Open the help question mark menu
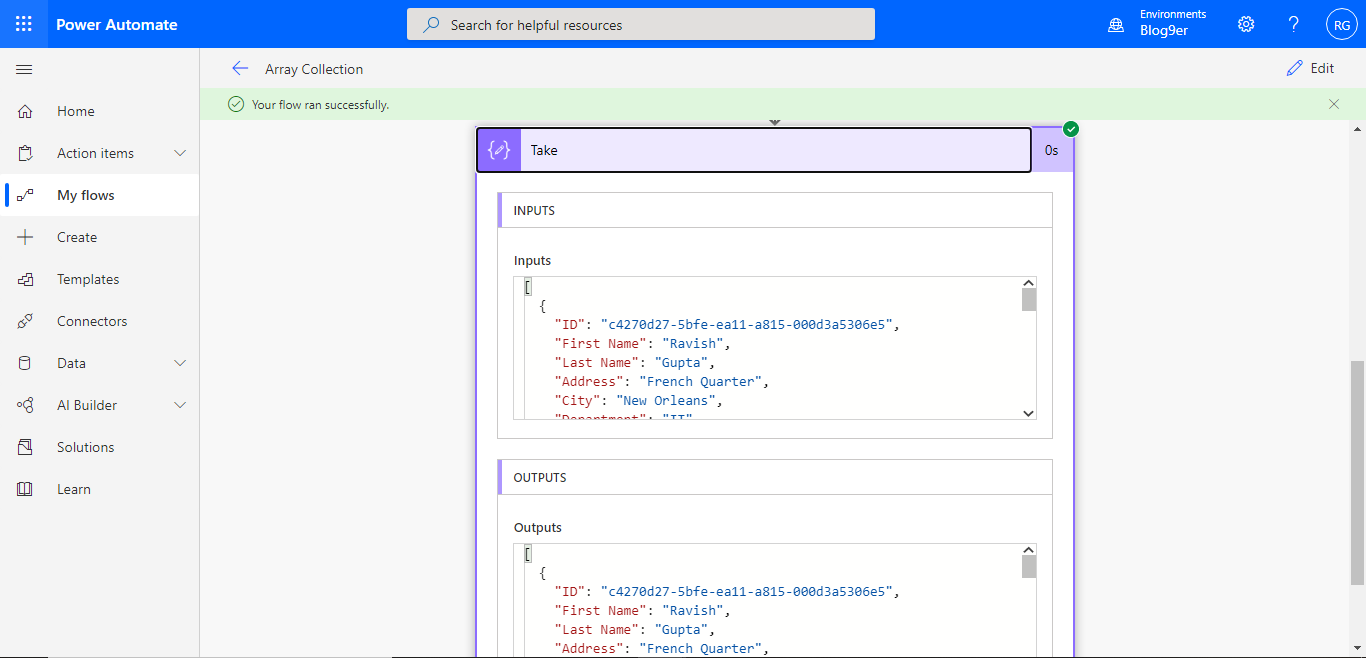 pos(1293,24)
